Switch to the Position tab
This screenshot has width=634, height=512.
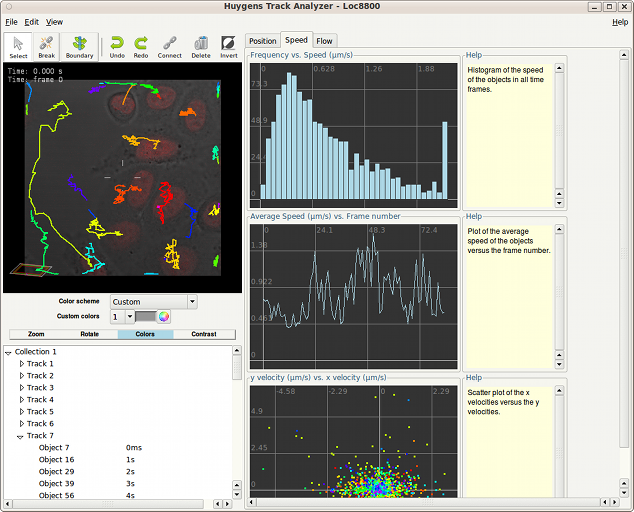(263, 41)
